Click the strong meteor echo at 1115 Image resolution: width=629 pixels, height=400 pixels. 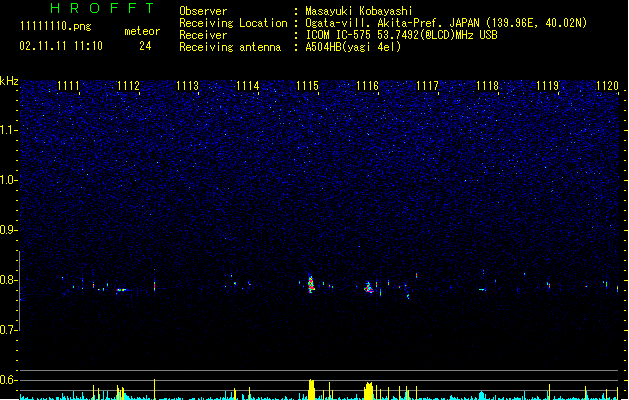coord(311,284)
